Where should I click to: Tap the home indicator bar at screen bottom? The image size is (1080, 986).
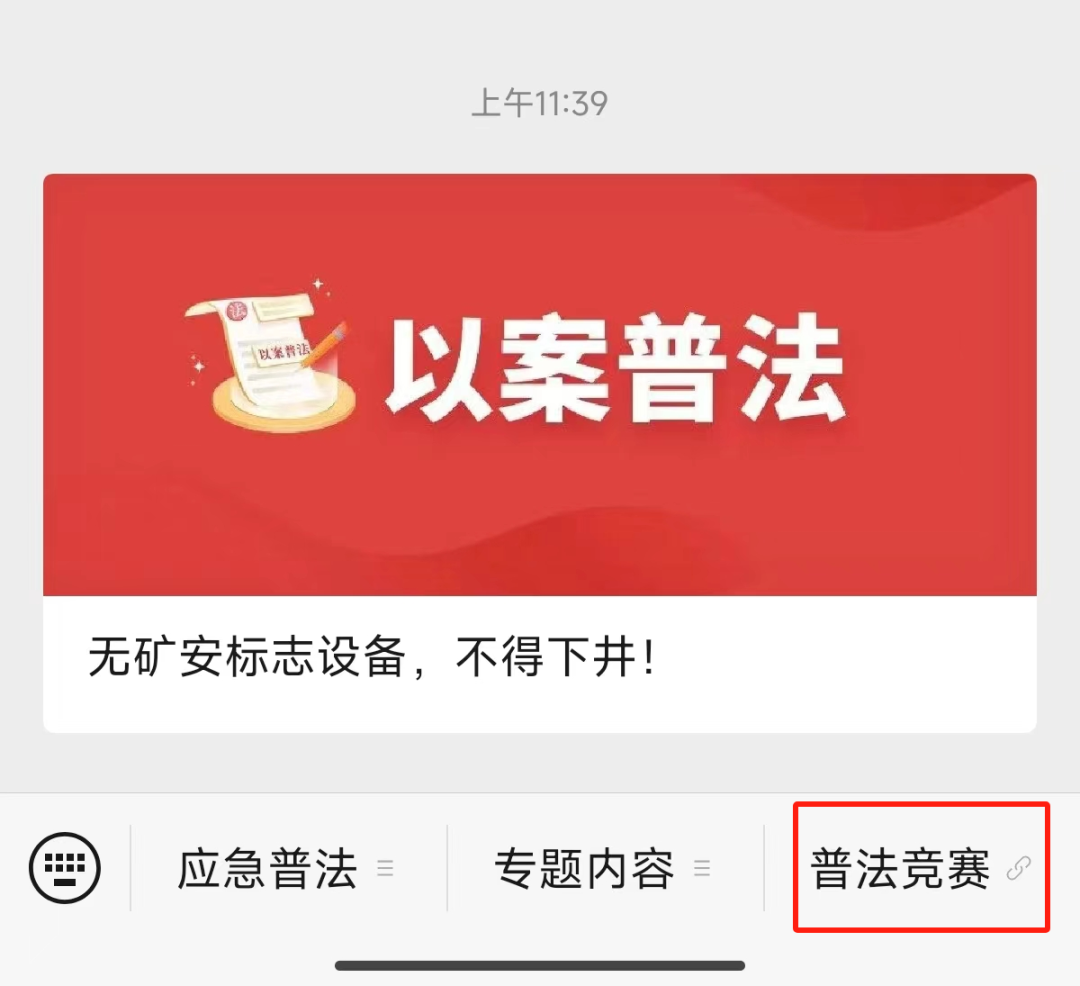(540, 965)
